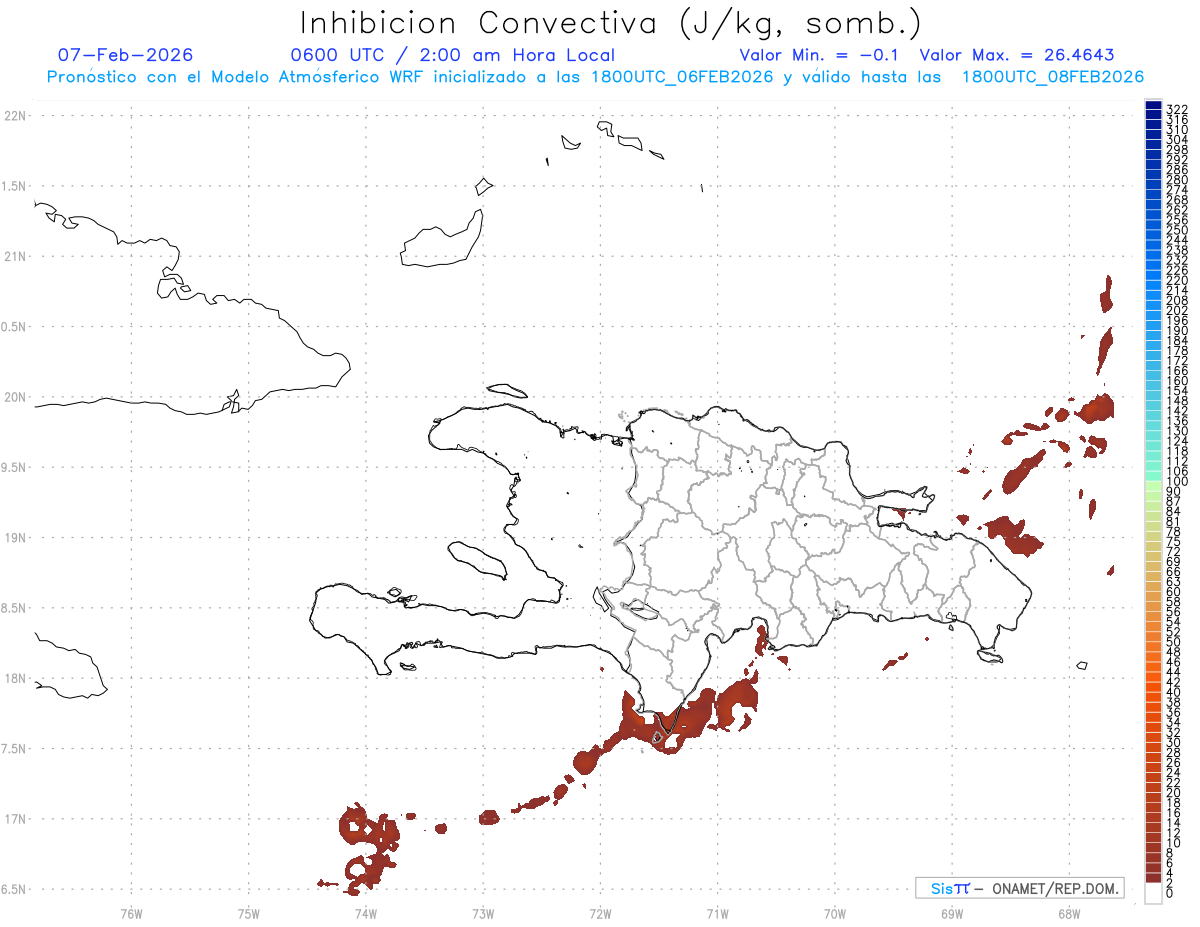1200x927 pixels.
Task: Click the 202 value on the color scale
Action: tap(1177, 310)
